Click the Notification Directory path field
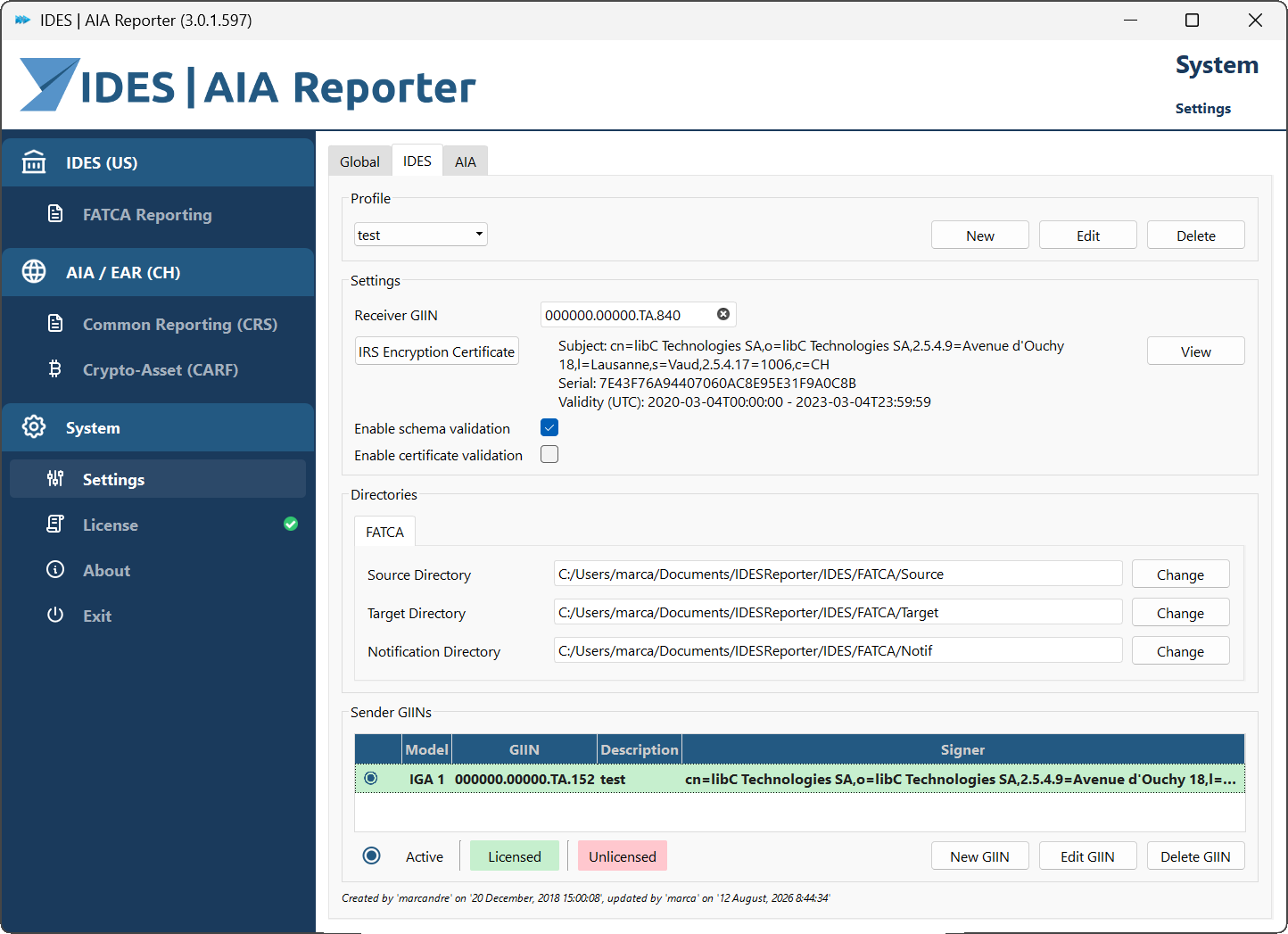The height and width of the screenshot is (934, 1288). tap(838, 650)
